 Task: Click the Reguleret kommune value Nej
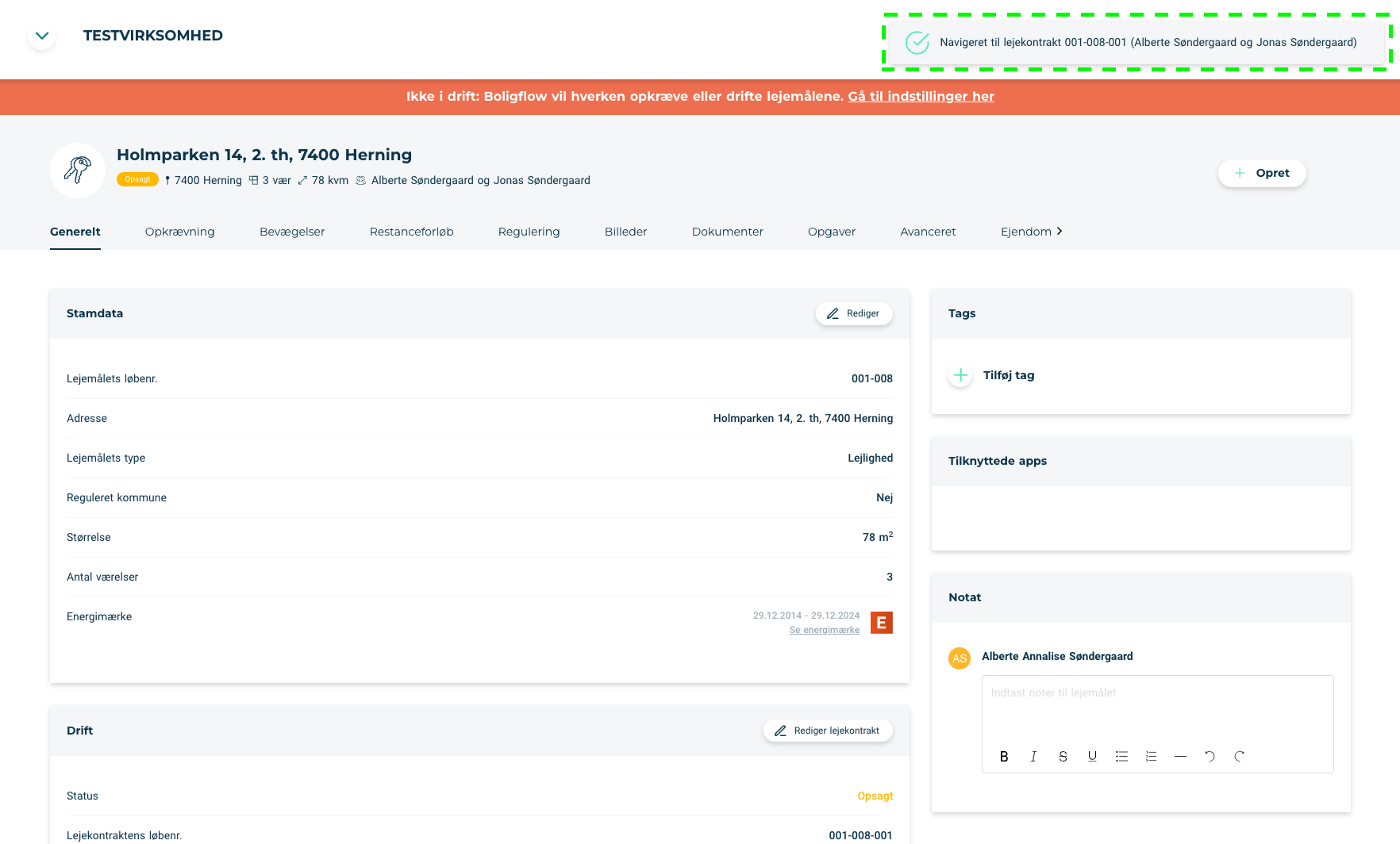[x=885, y=497]
